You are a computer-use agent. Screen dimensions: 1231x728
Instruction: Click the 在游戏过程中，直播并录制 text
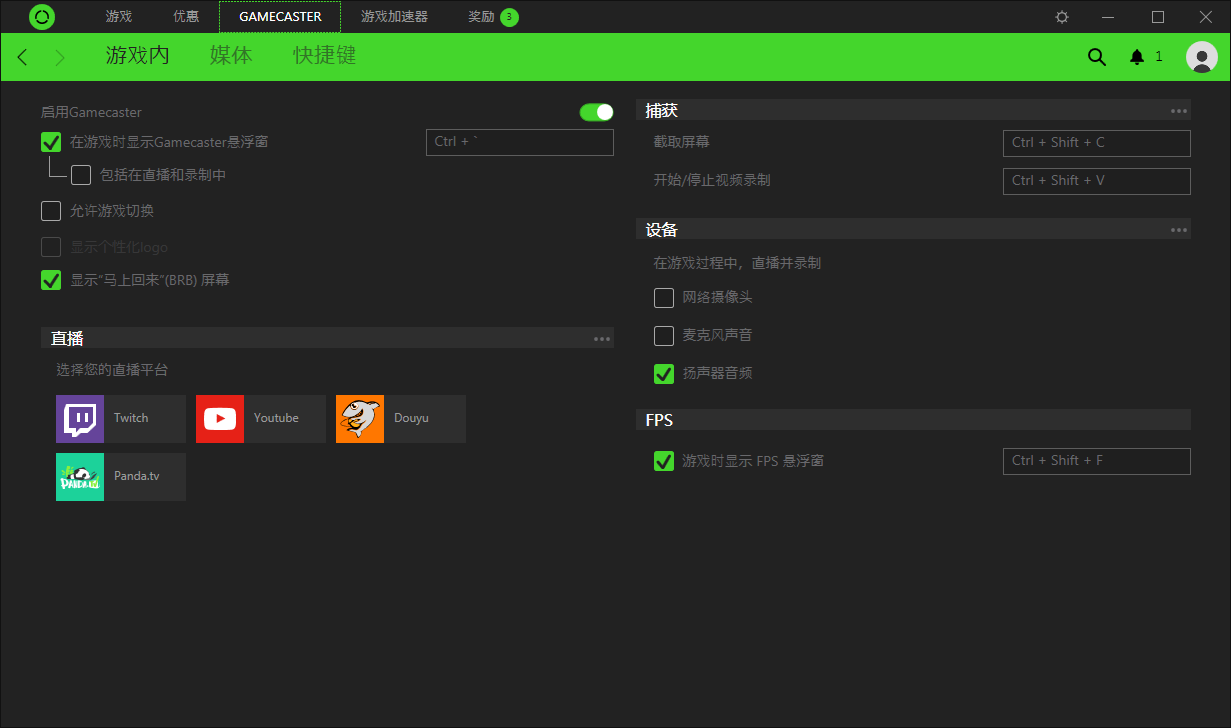tap(738, 264)
